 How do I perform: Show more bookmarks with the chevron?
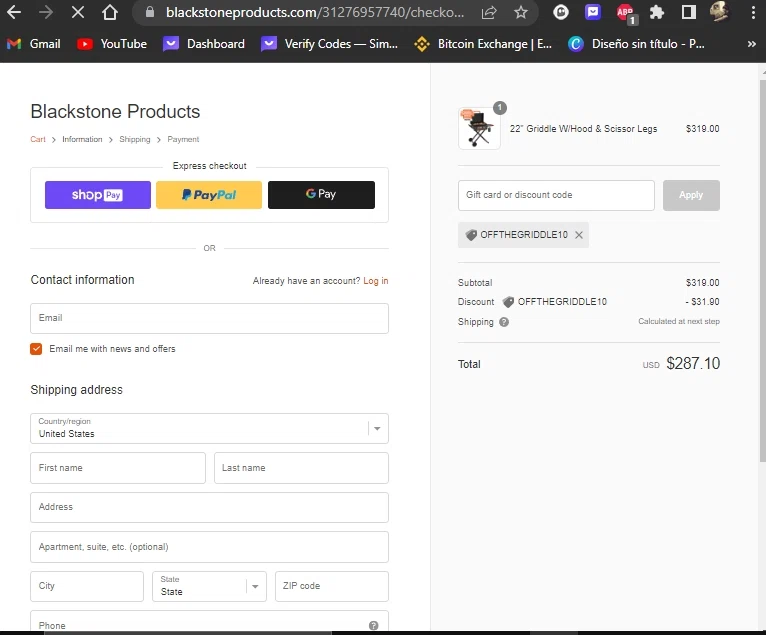pyautogui.click(x=751, y=44)
